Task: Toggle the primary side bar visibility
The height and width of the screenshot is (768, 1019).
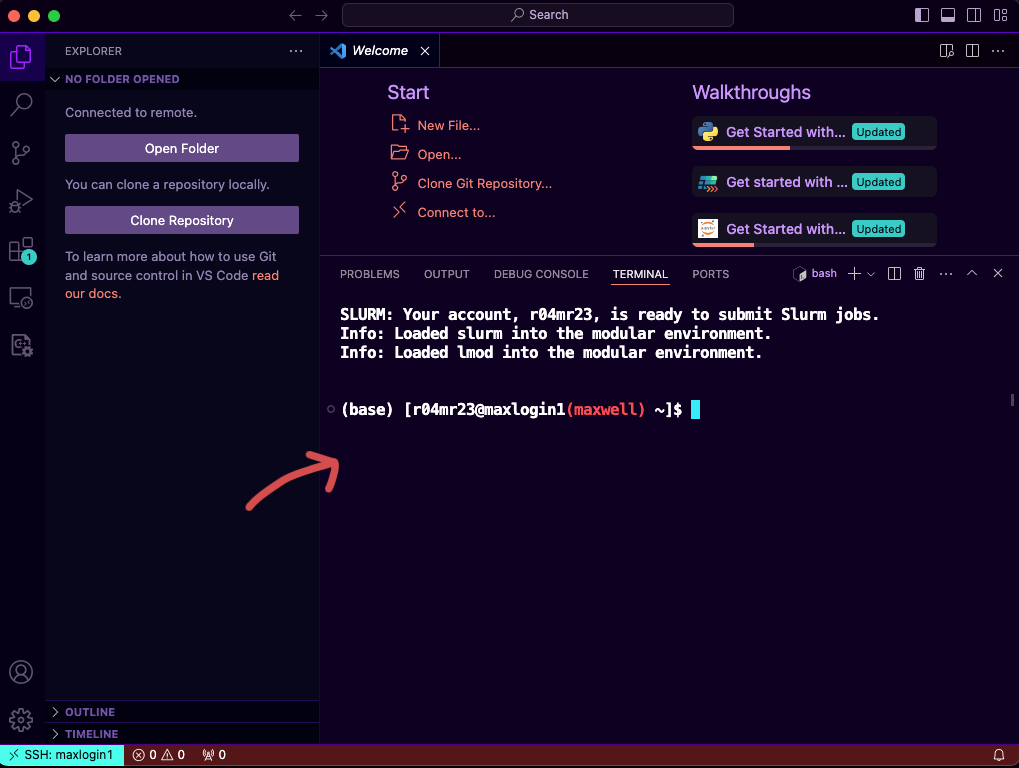Action: point(922,15)
